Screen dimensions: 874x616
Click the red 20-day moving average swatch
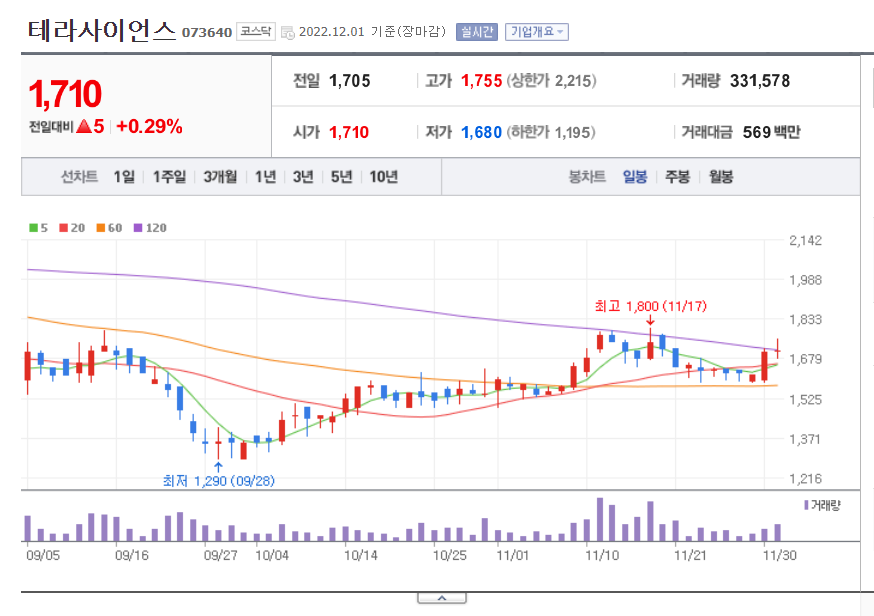64,227
